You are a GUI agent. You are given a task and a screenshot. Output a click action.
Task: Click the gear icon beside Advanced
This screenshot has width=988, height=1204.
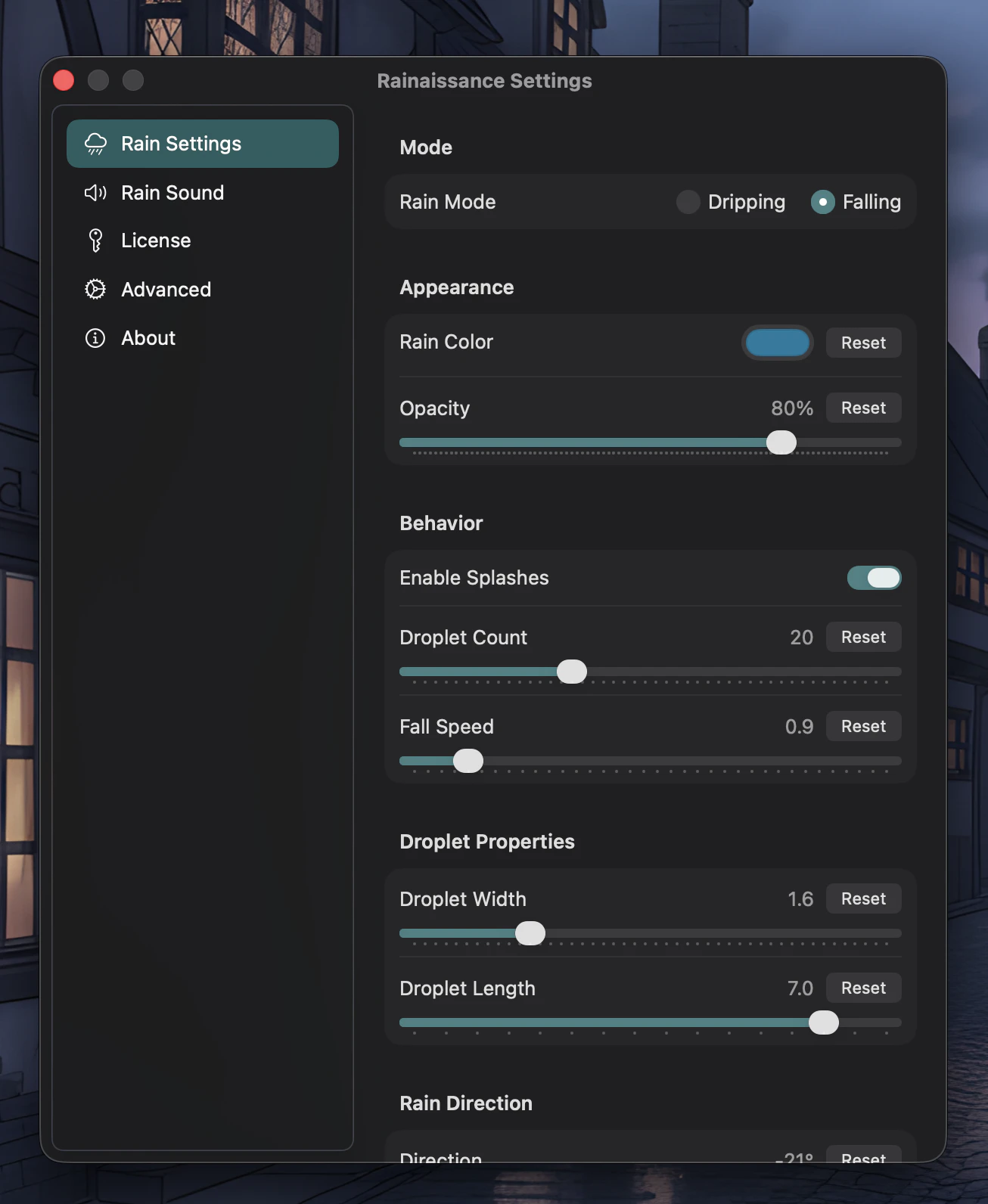point(95,289)
